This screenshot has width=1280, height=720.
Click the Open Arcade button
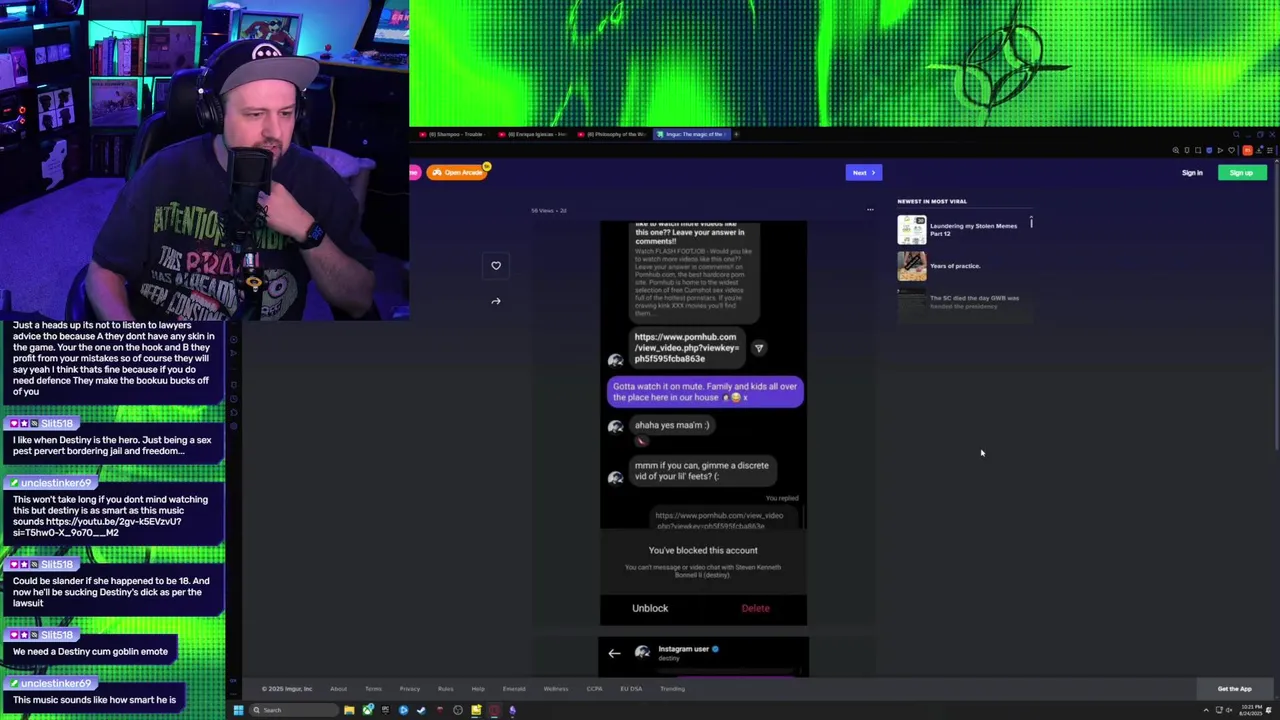point(458,172)
